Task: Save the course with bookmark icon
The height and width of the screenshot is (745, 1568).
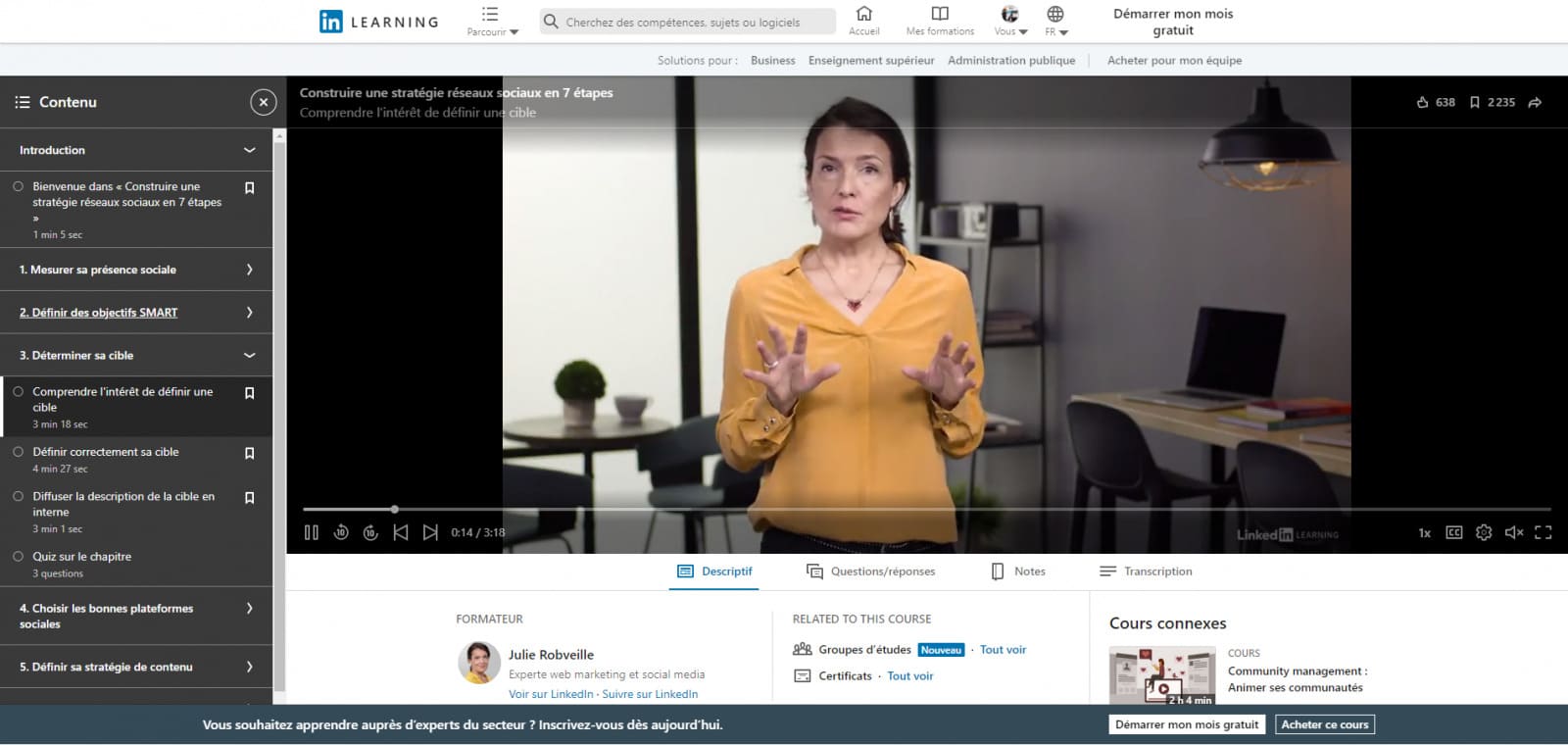Action: [1474, 102]
